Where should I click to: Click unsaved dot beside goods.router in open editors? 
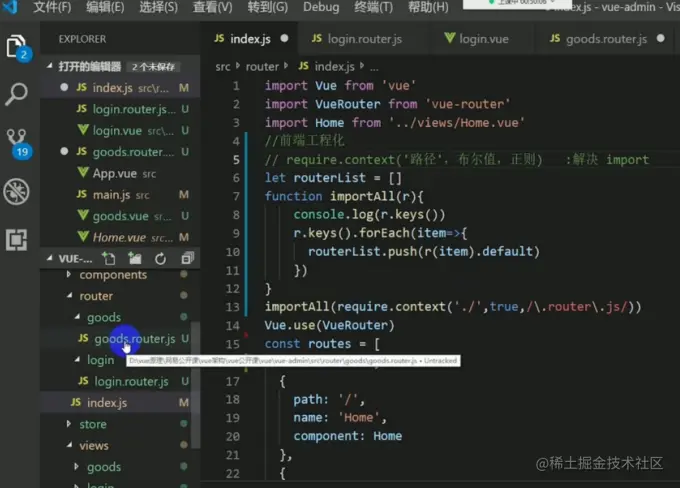click(x=64, y=151)
